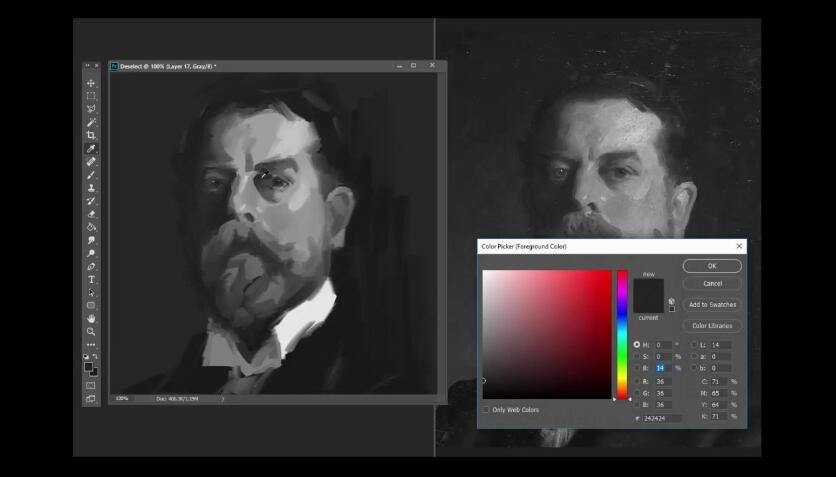Open the status bar info arrow menu
Screen dimensions: 836x477
(x=223, y=398)
